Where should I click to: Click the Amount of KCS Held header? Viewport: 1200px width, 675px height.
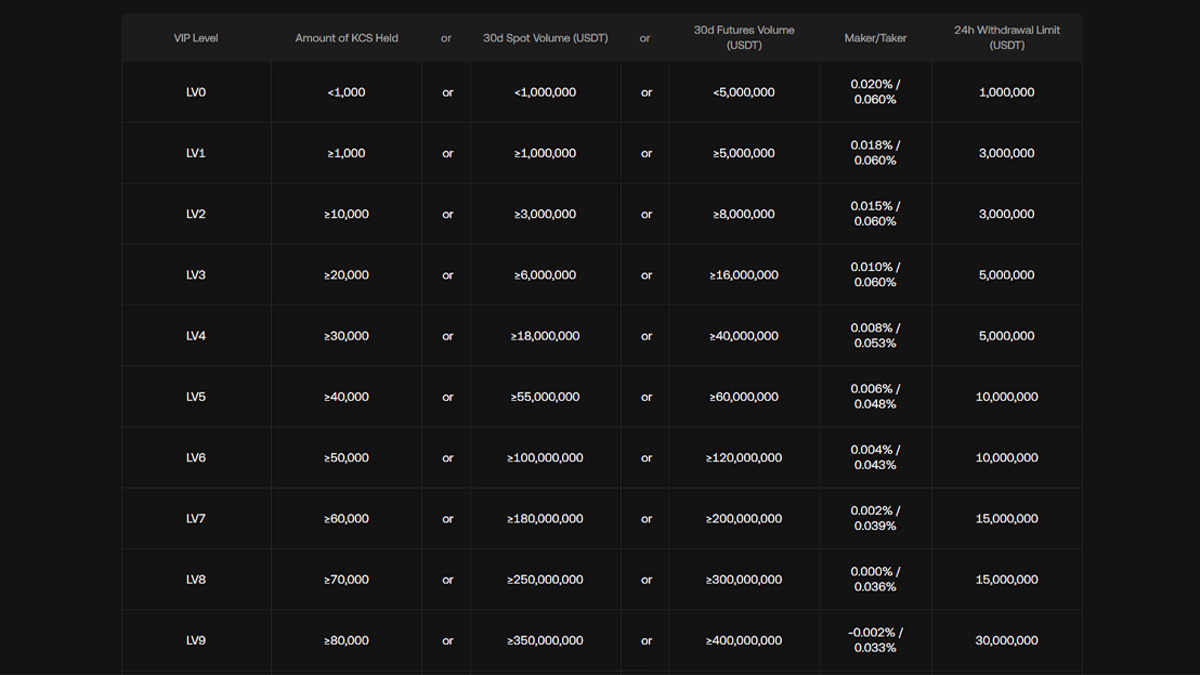346,38
